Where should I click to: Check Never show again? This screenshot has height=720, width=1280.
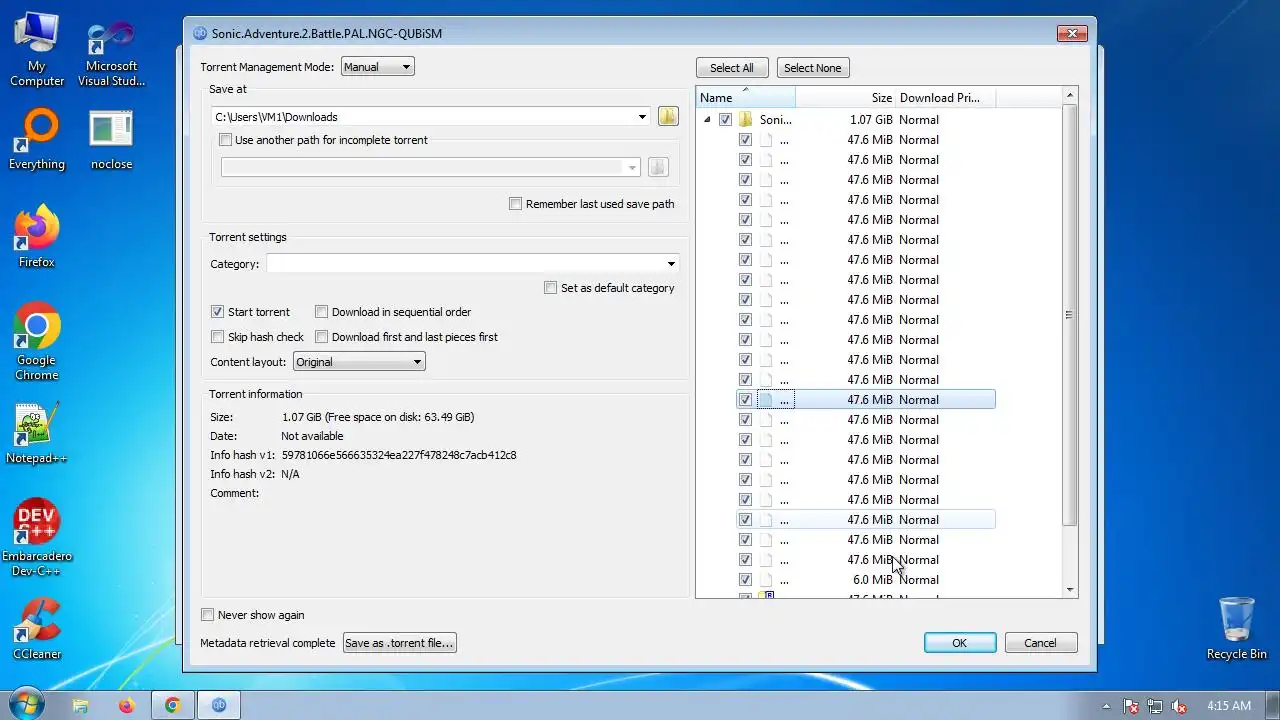point(208,615)
